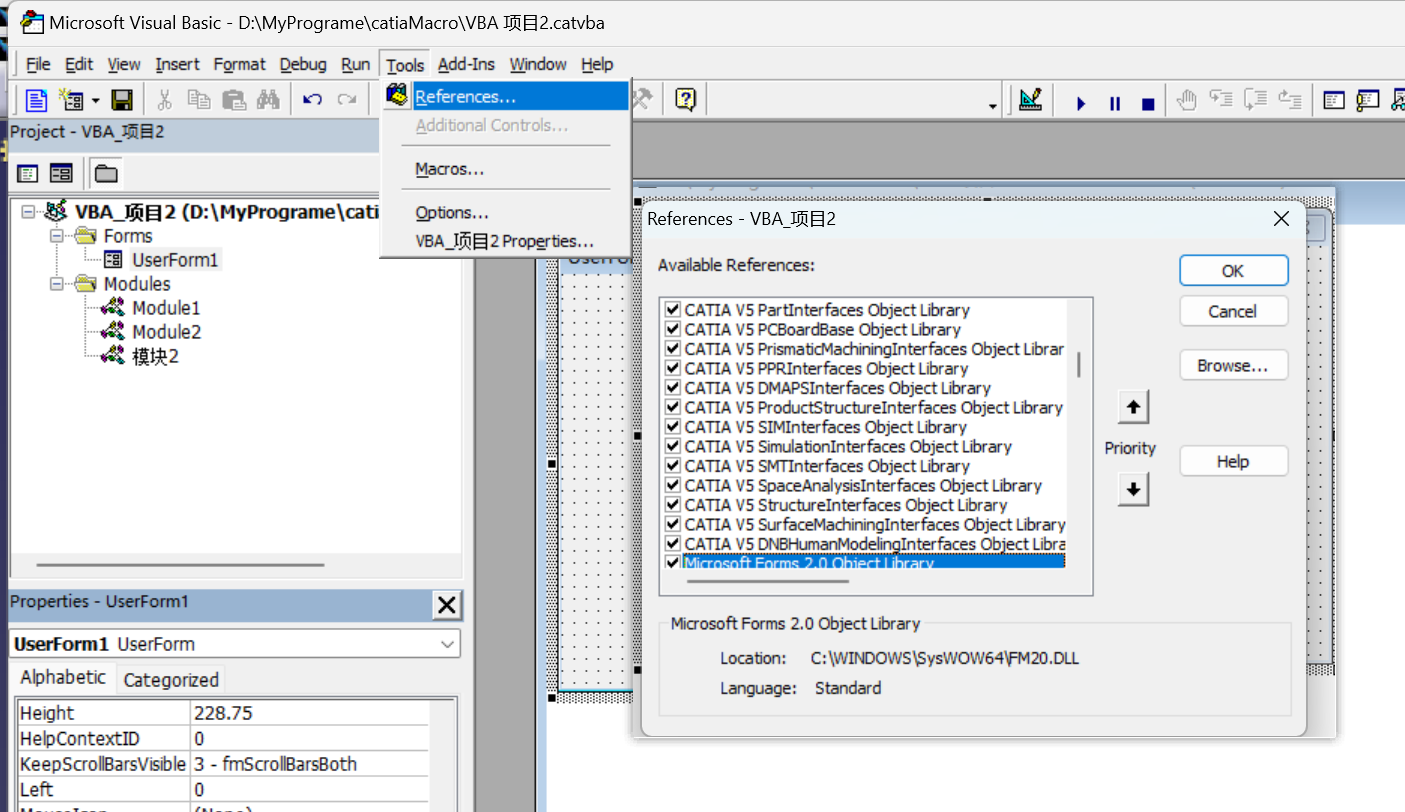
Task: Click Cancel in the References dialog
Action: [x=1233, y=311]
